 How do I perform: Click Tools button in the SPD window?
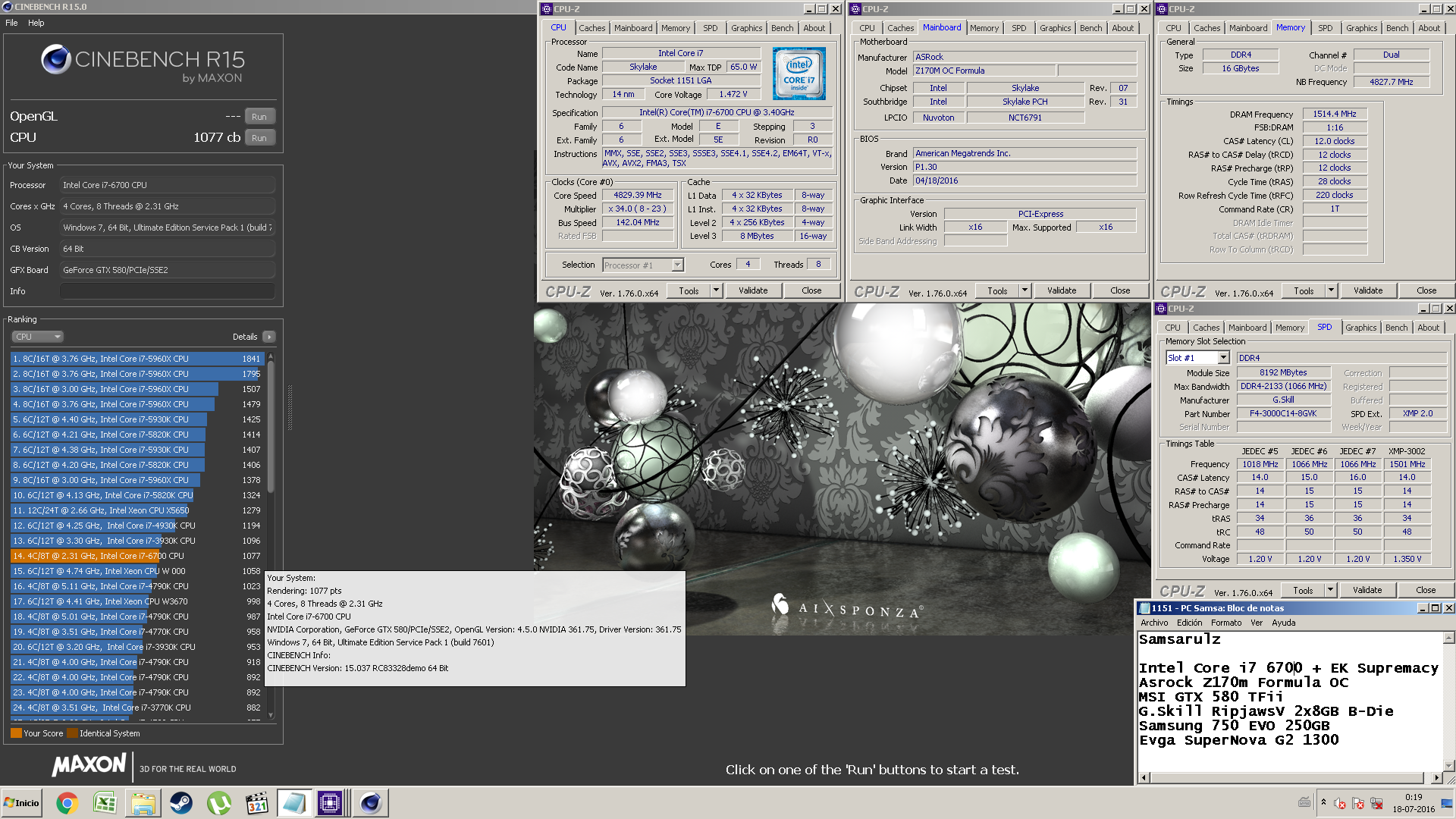pyautogui.click(x=1303, y=590)
